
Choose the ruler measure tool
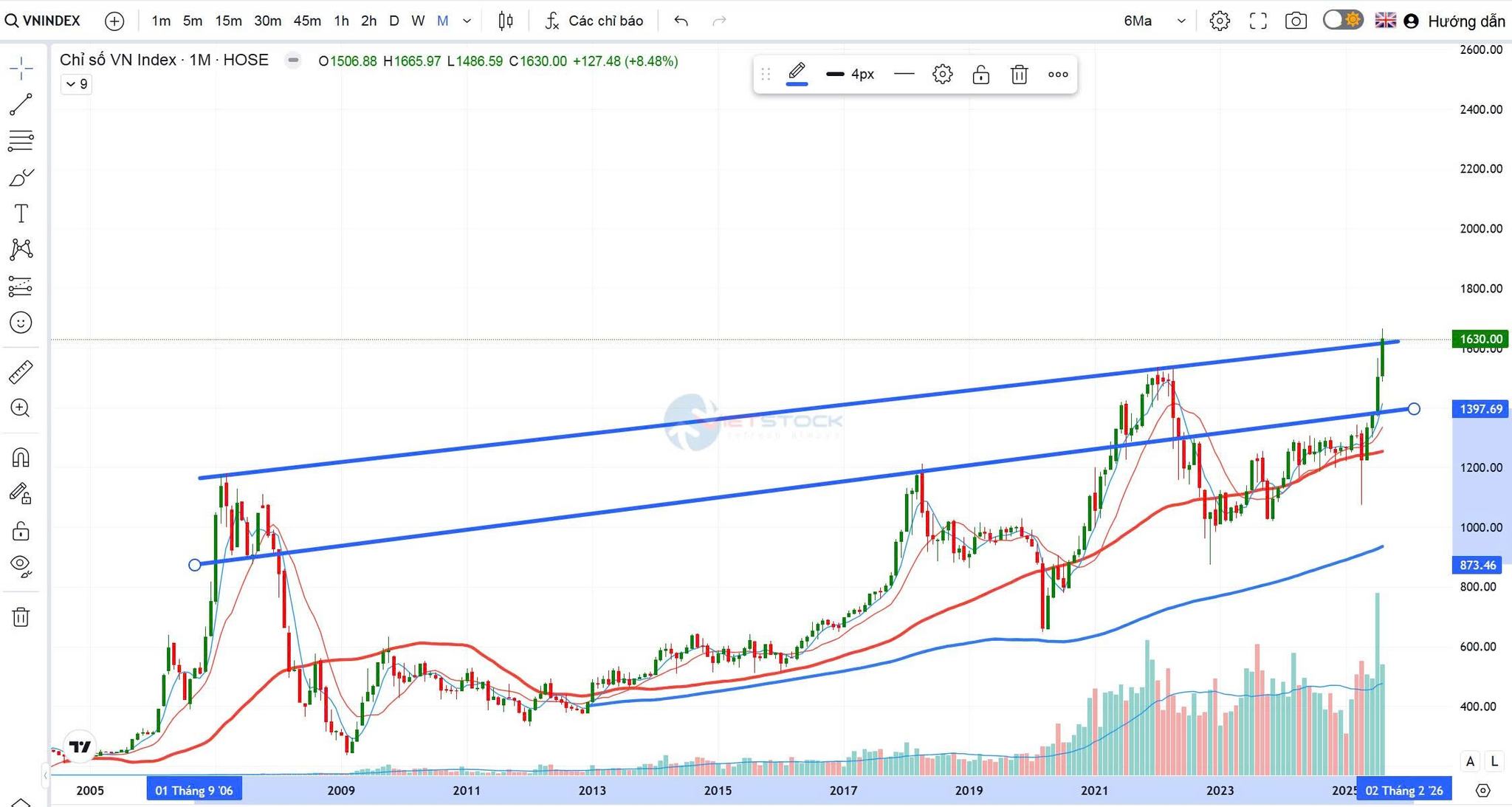pos(21,372)
